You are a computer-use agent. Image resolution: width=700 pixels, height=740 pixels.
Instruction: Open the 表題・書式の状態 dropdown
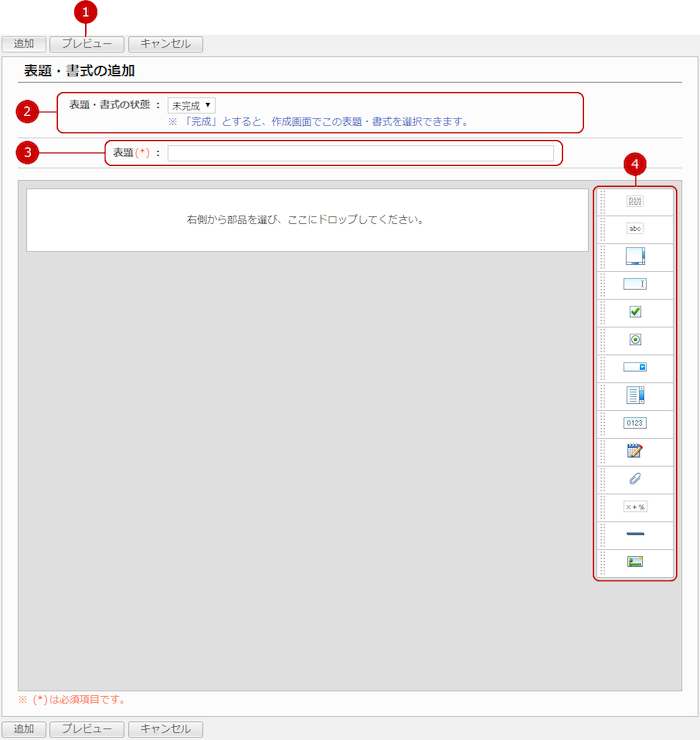coord(191,105)
